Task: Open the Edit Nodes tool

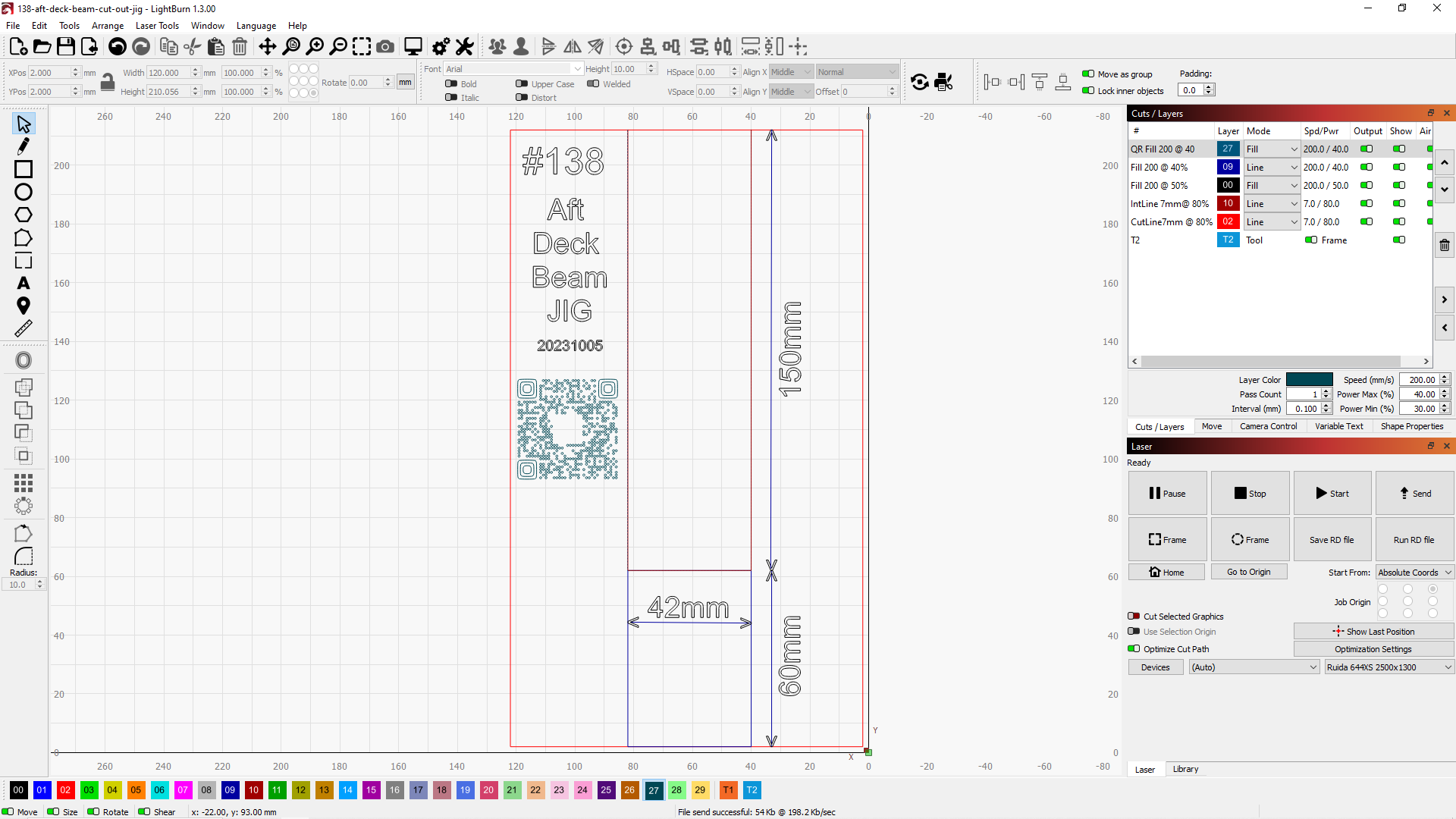Action: tap(23, 146)
